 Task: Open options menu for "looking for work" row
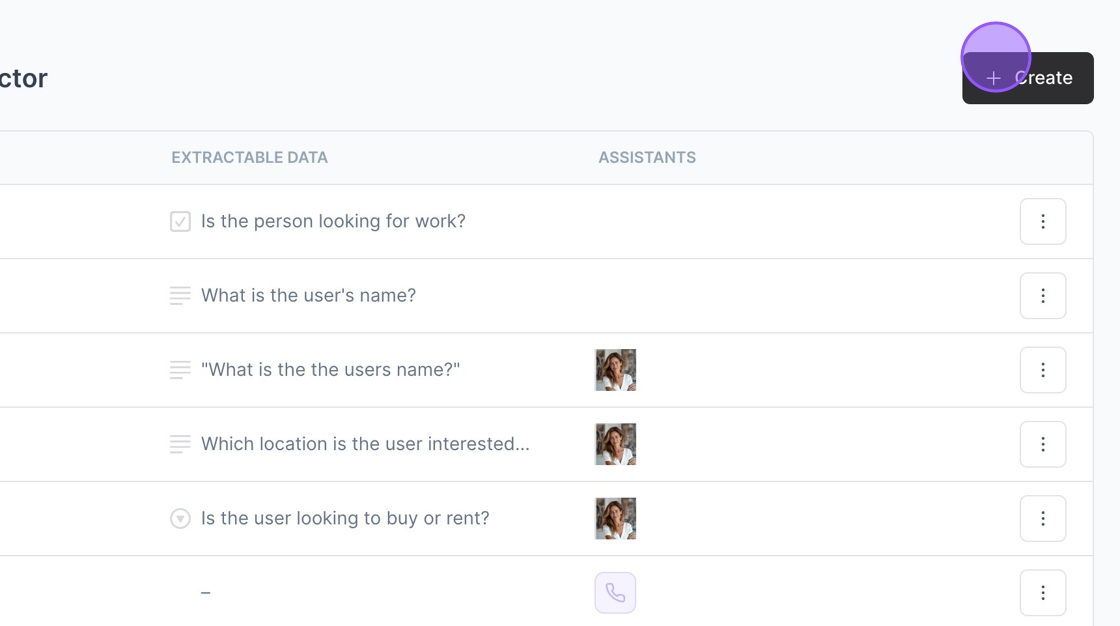pyautogui.click(x=1043, y=222)
